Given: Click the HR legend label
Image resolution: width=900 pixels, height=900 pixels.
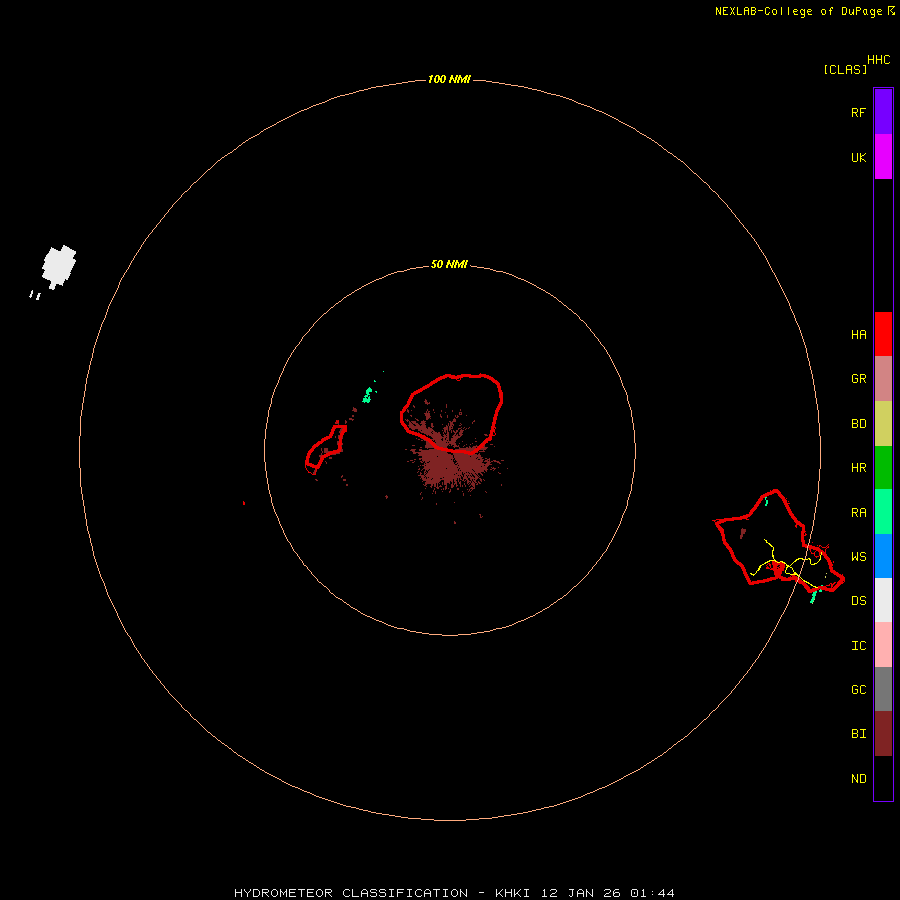Looking at the screenshot, I should tap(858, 468).
